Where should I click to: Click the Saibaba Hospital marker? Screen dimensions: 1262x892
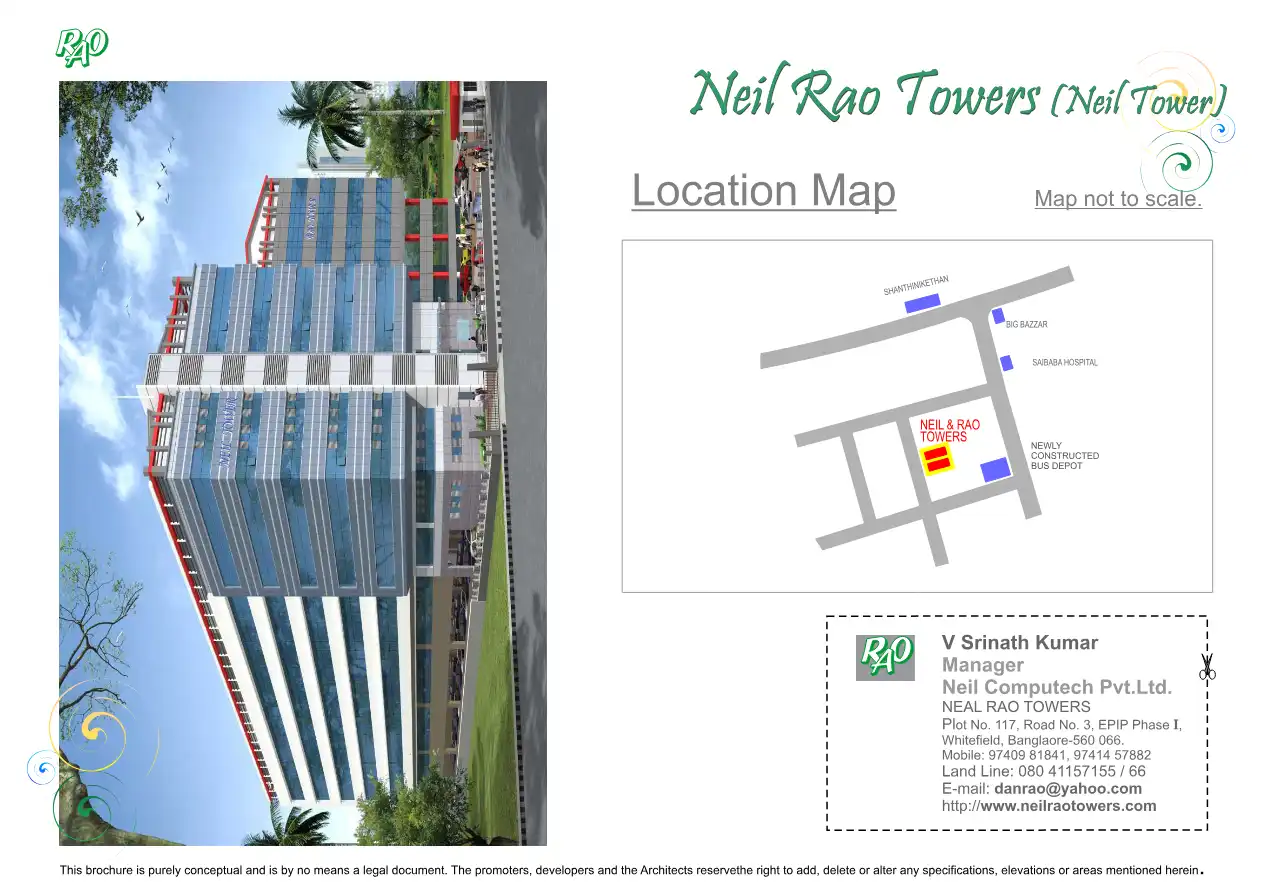1006,362
